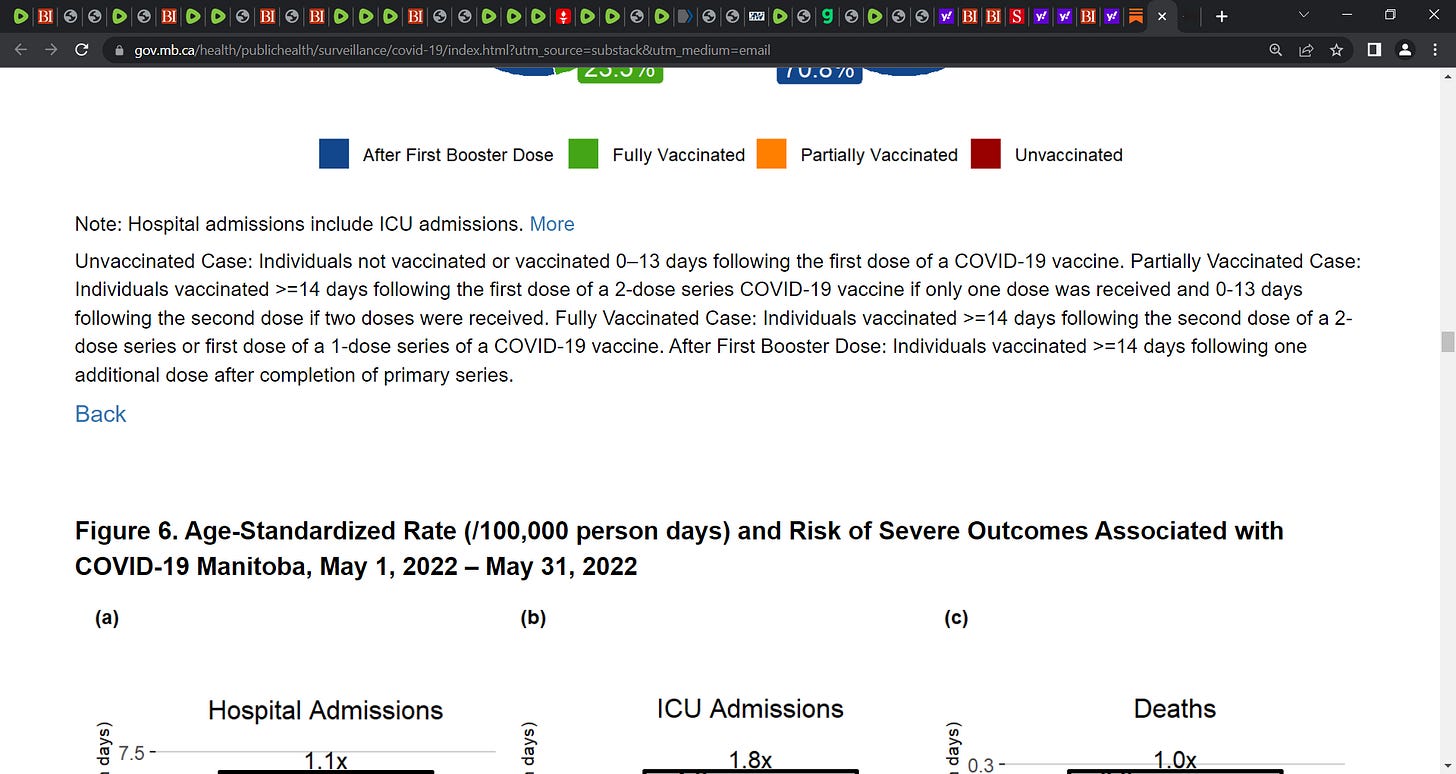The image size is (1456, 774).
Task: Switch to the green 'g' icon tab
Action: 827,16
